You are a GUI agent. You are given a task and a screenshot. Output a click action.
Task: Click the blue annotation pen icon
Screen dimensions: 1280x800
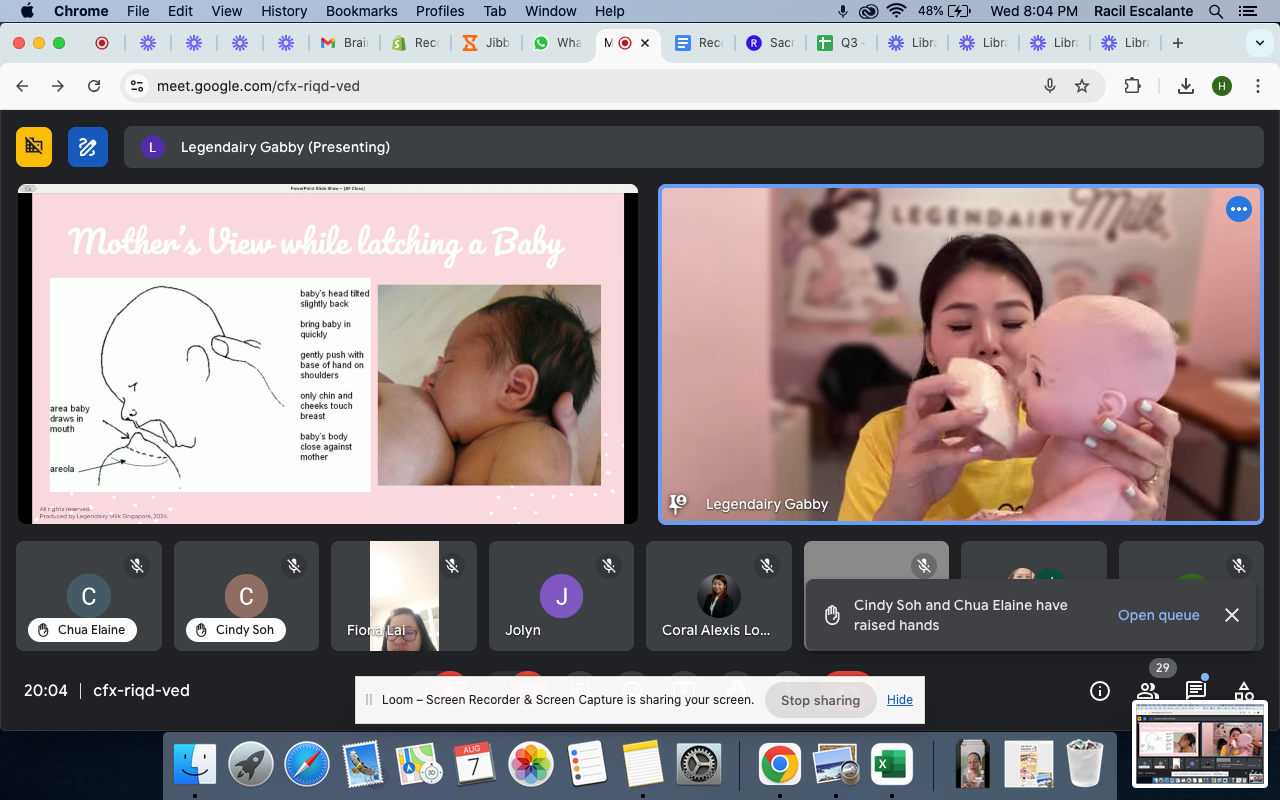[x=88, y=147]
